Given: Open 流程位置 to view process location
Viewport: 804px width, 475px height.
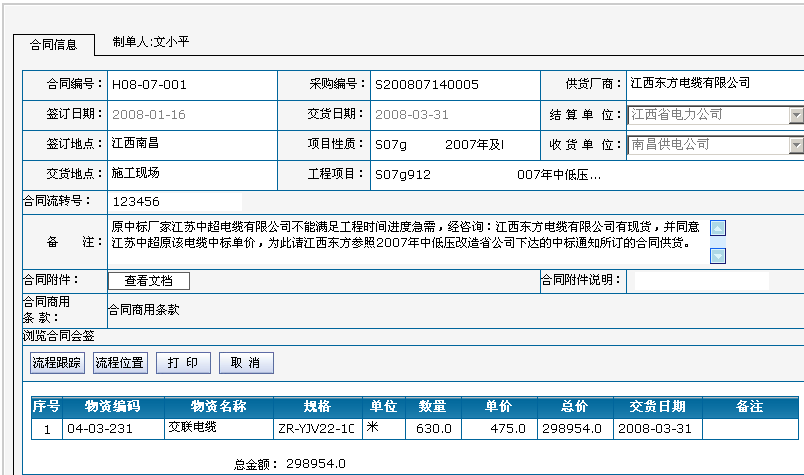Looking at the screenshot, I should click(x=119, y=363).
